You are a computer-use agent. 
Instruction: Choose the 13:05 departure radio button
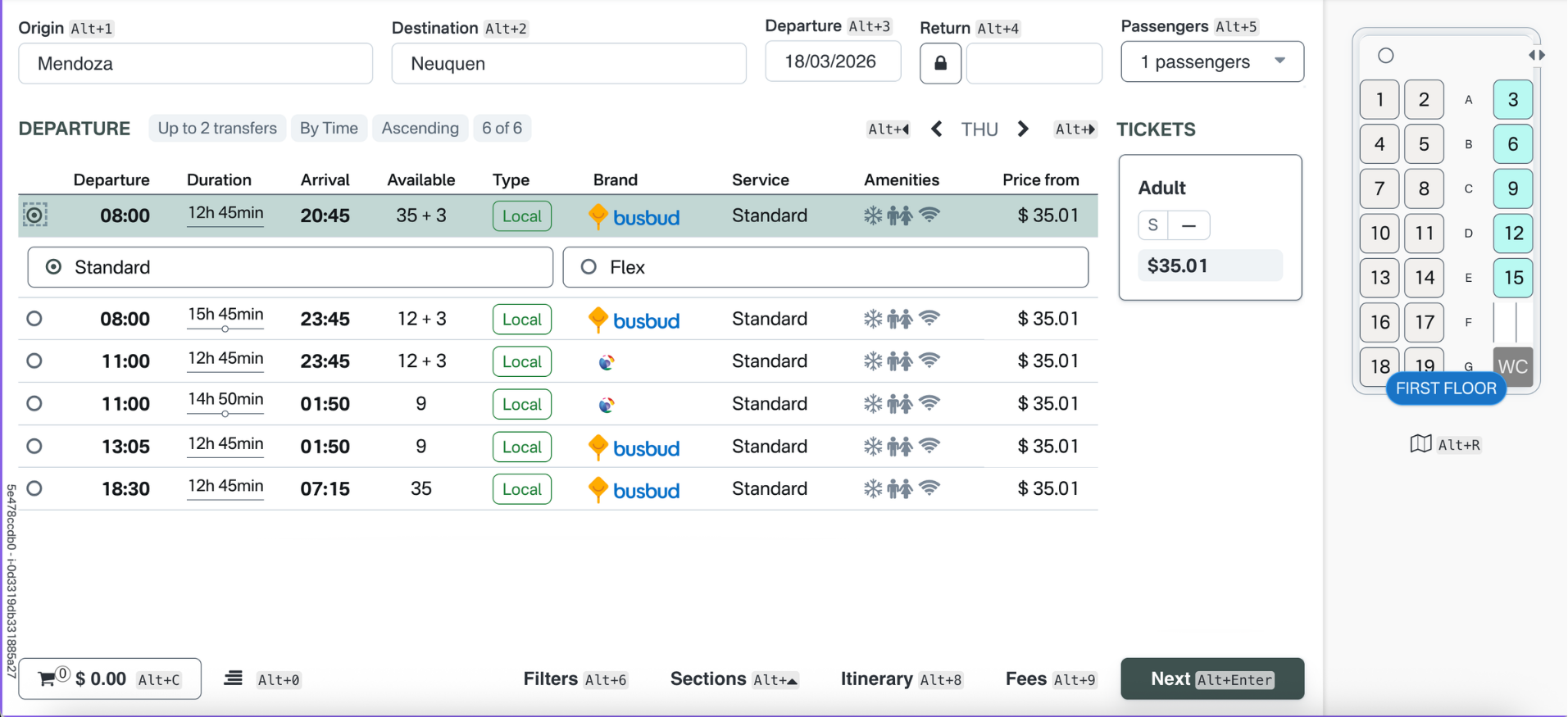pos(34,446)
